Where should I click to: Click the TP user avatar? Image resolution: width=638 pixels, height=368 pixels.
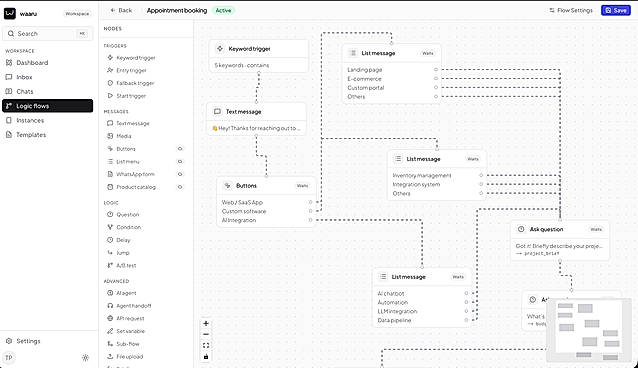click(x=9, y=358)
